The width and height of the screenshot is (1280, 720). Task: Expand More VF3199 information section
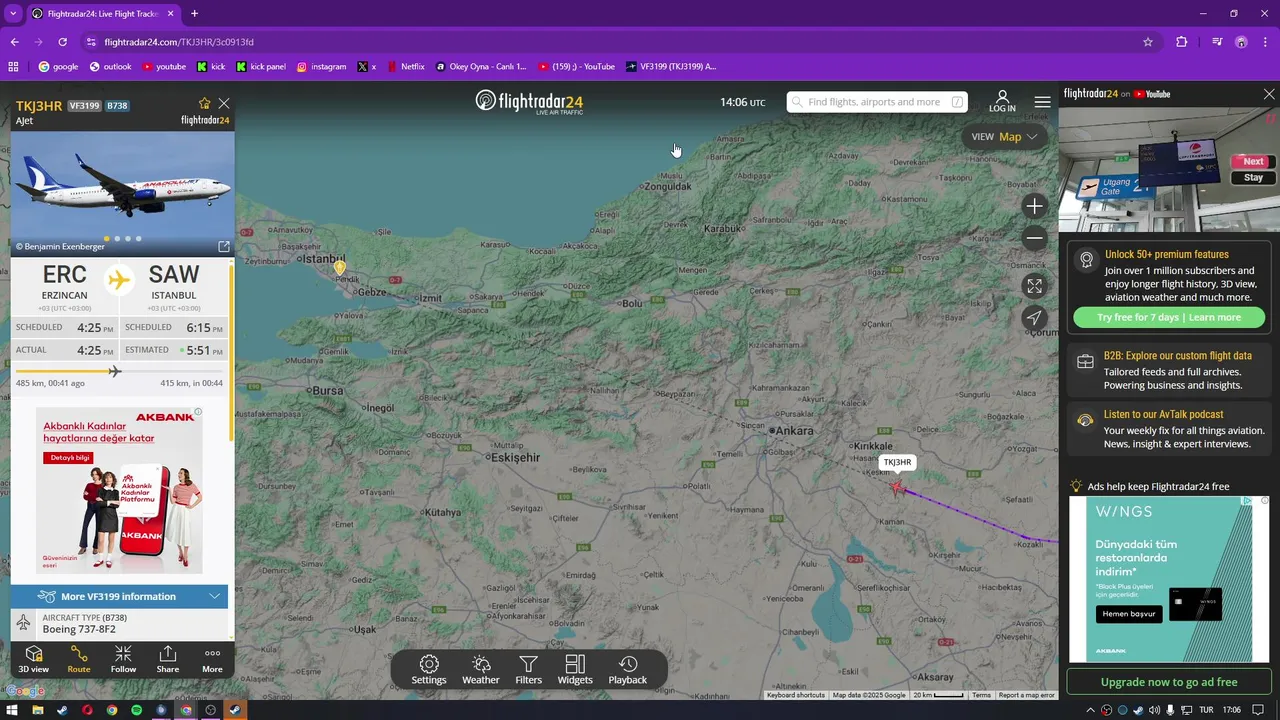119,596
